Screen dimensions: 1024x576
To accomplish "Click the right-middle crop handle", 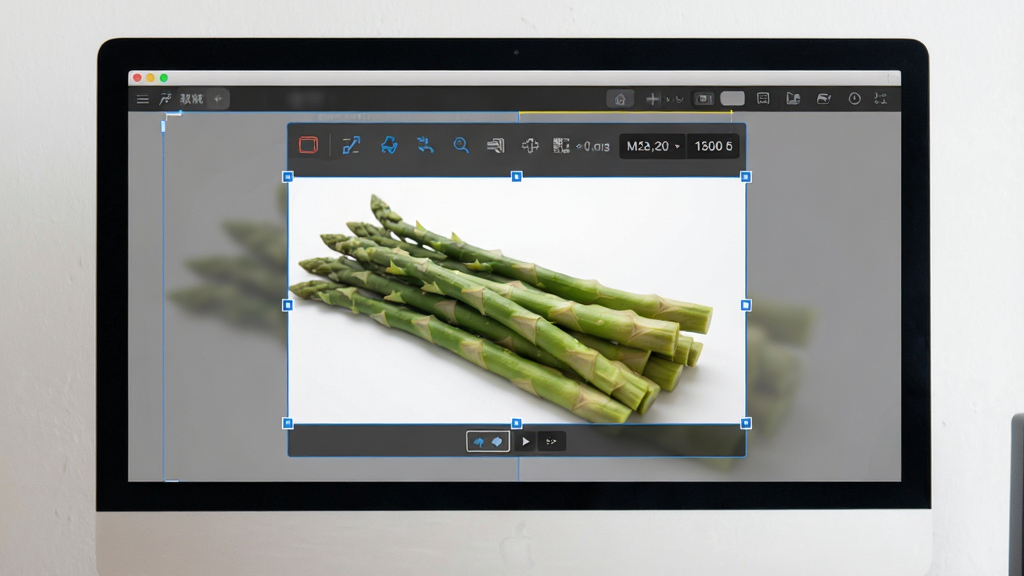I will 746,305.
